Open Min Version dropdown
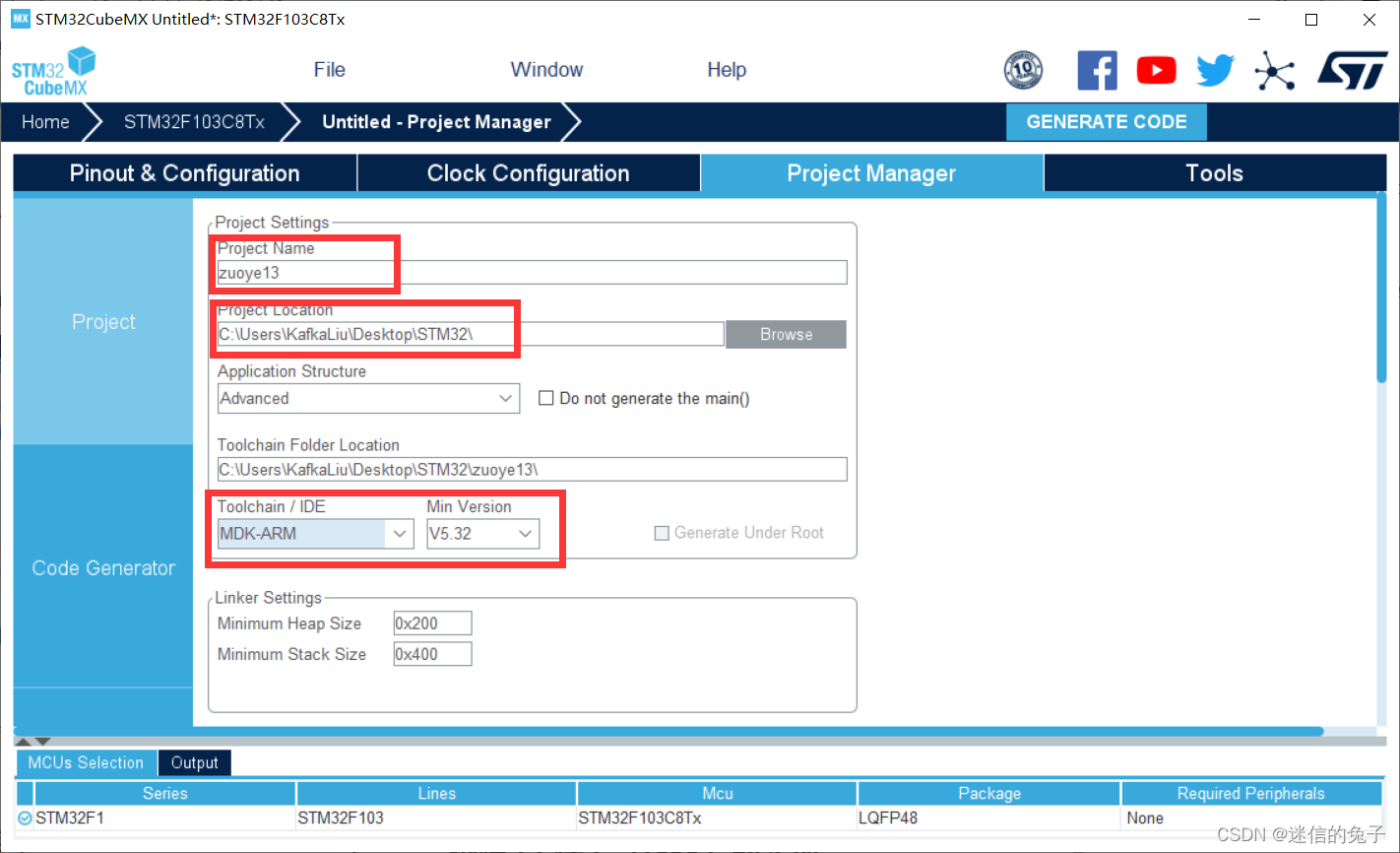Screen dimensions: 1400x853 coord(483,534)
